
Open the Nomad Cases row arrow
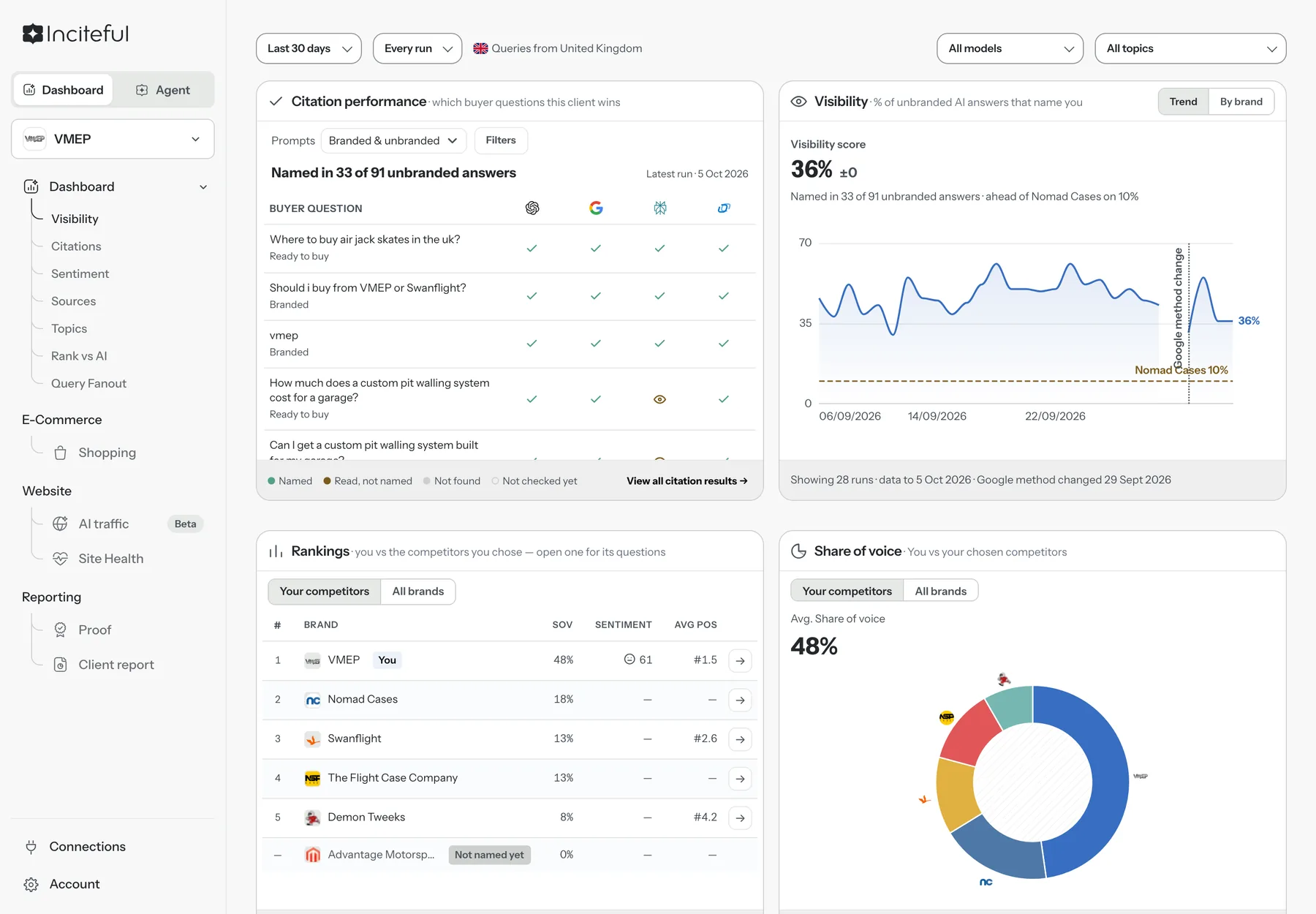(741, 700)
